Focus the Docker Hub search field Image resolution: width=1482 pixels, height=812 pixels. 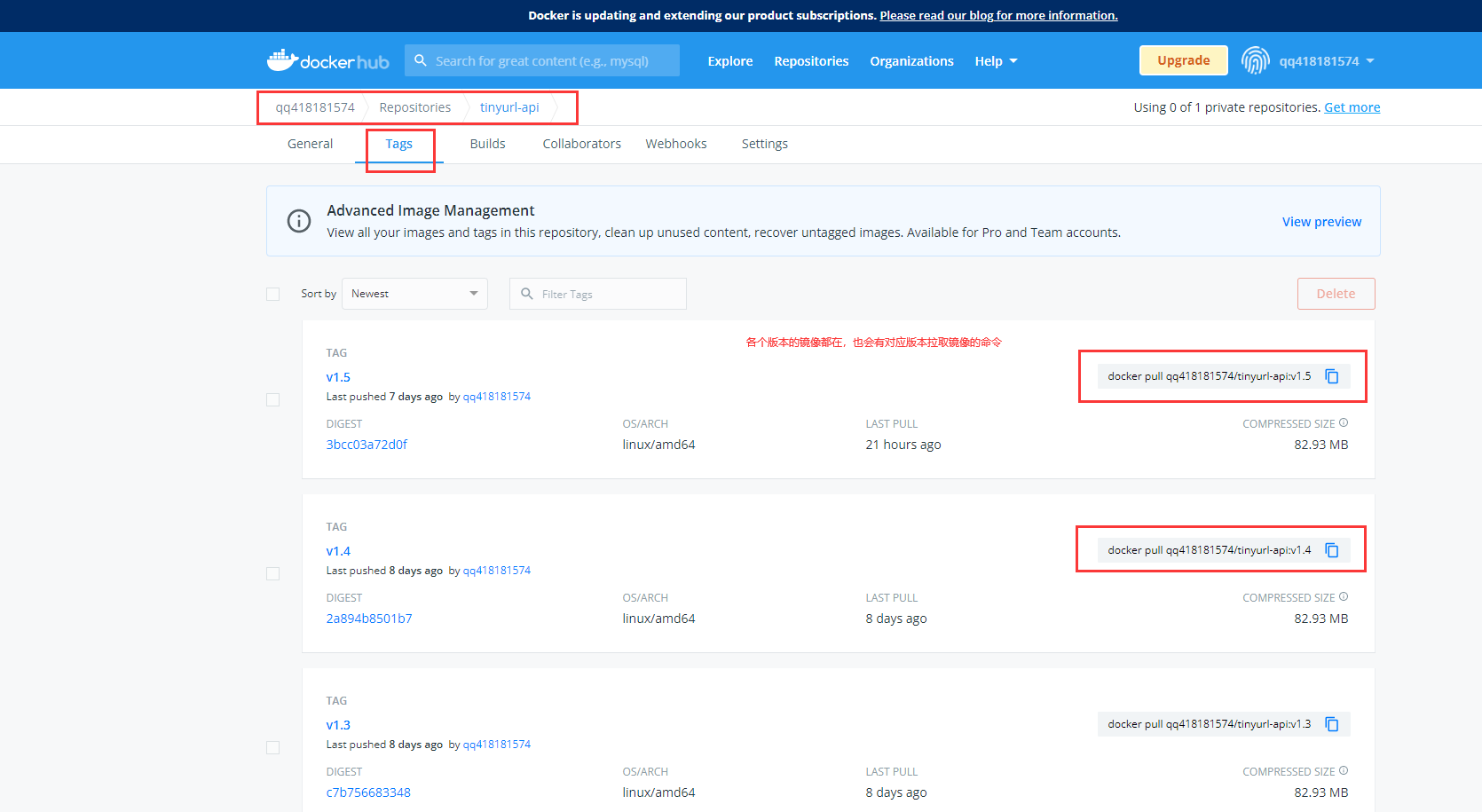pyautogui.click(x=542, y=60)
